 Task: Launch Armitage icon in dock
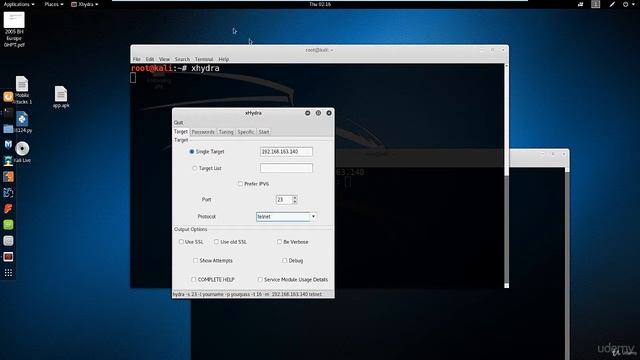point(8,160)
